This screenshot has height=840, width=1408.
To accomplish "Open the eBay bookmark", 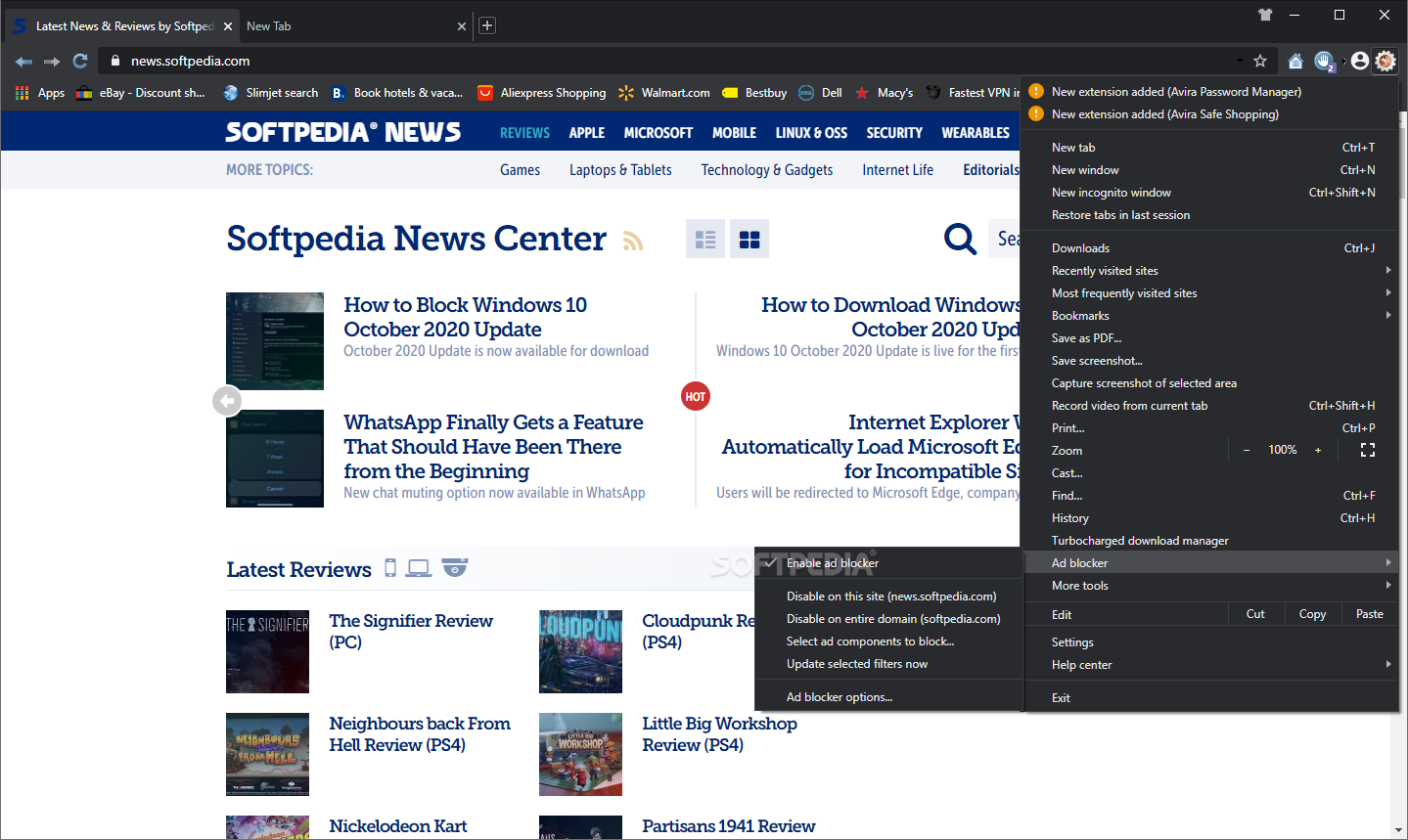I will click(x=141, y=93).
